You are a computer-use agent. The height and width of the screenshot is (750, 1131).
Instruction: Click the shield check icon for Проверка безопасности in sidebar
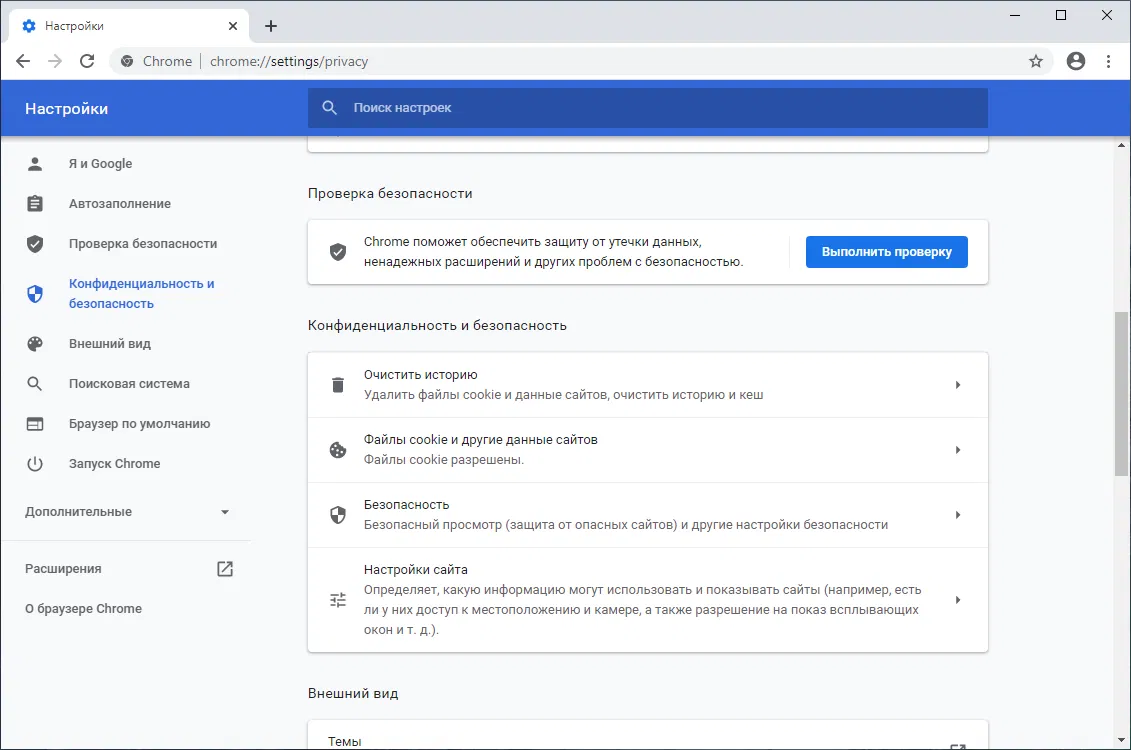coord(35,244)
